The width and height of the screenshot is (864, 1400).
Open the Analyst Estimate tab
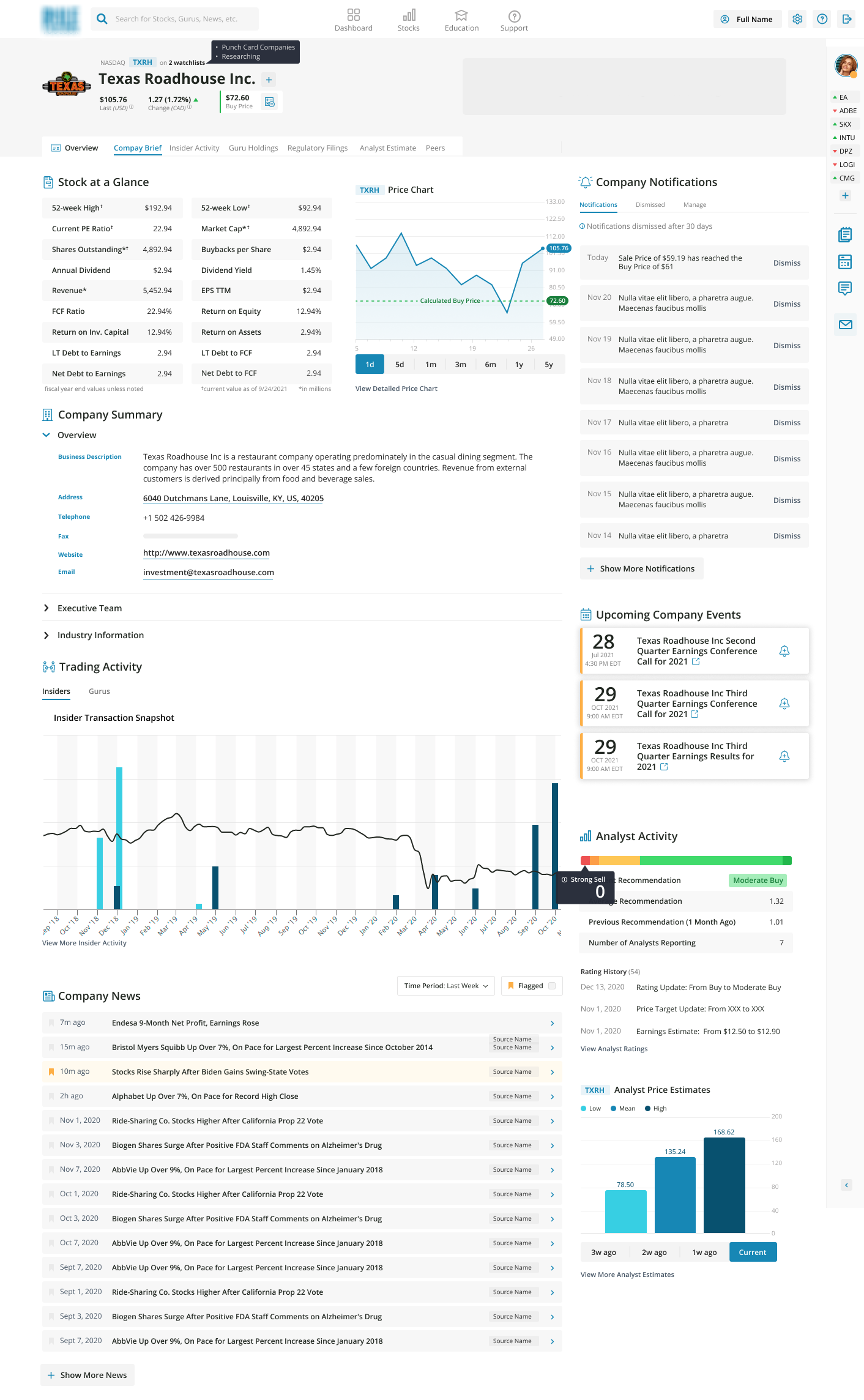pyautogui.click(x=387, y=148)
